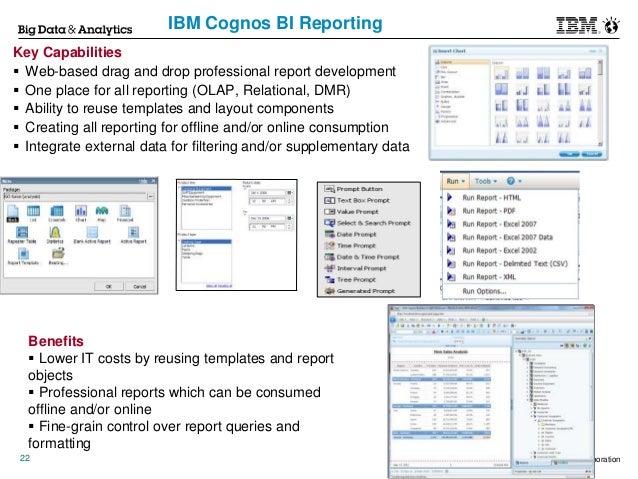Click the Existing report folder icon
The width and height of the screenshot is (638, 479).
click(57, 256)
